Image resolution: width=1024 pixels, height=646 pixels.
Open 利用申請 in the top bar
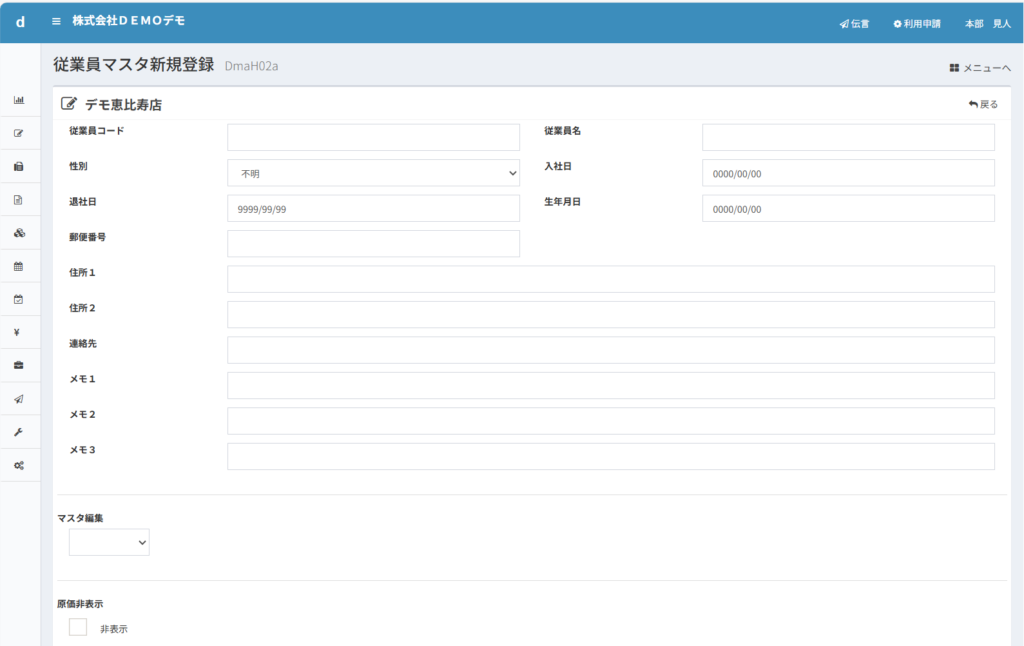click(917, 23)
